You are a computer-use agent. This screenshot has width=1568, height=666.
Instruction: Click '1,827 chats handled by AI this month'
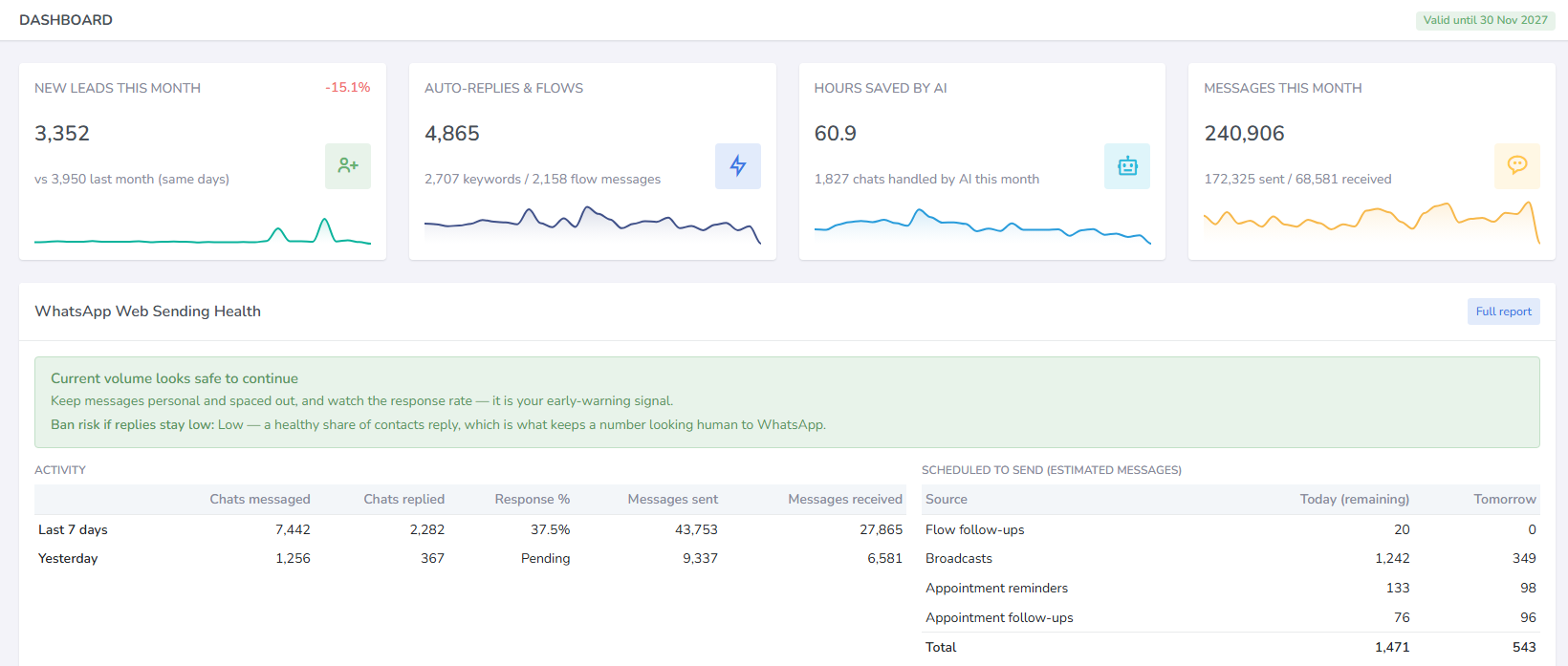(926, 179)
